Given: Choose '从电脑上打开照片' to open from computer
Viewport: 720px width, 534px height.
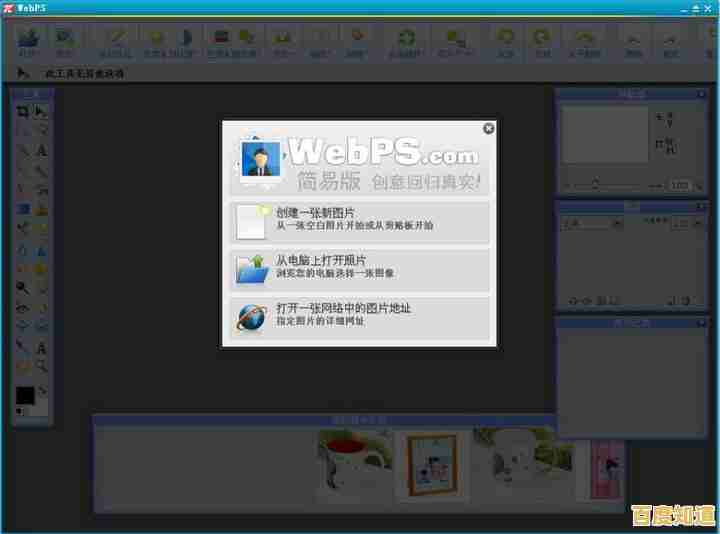Looking at the screenshot, I should tap(360, 269).
